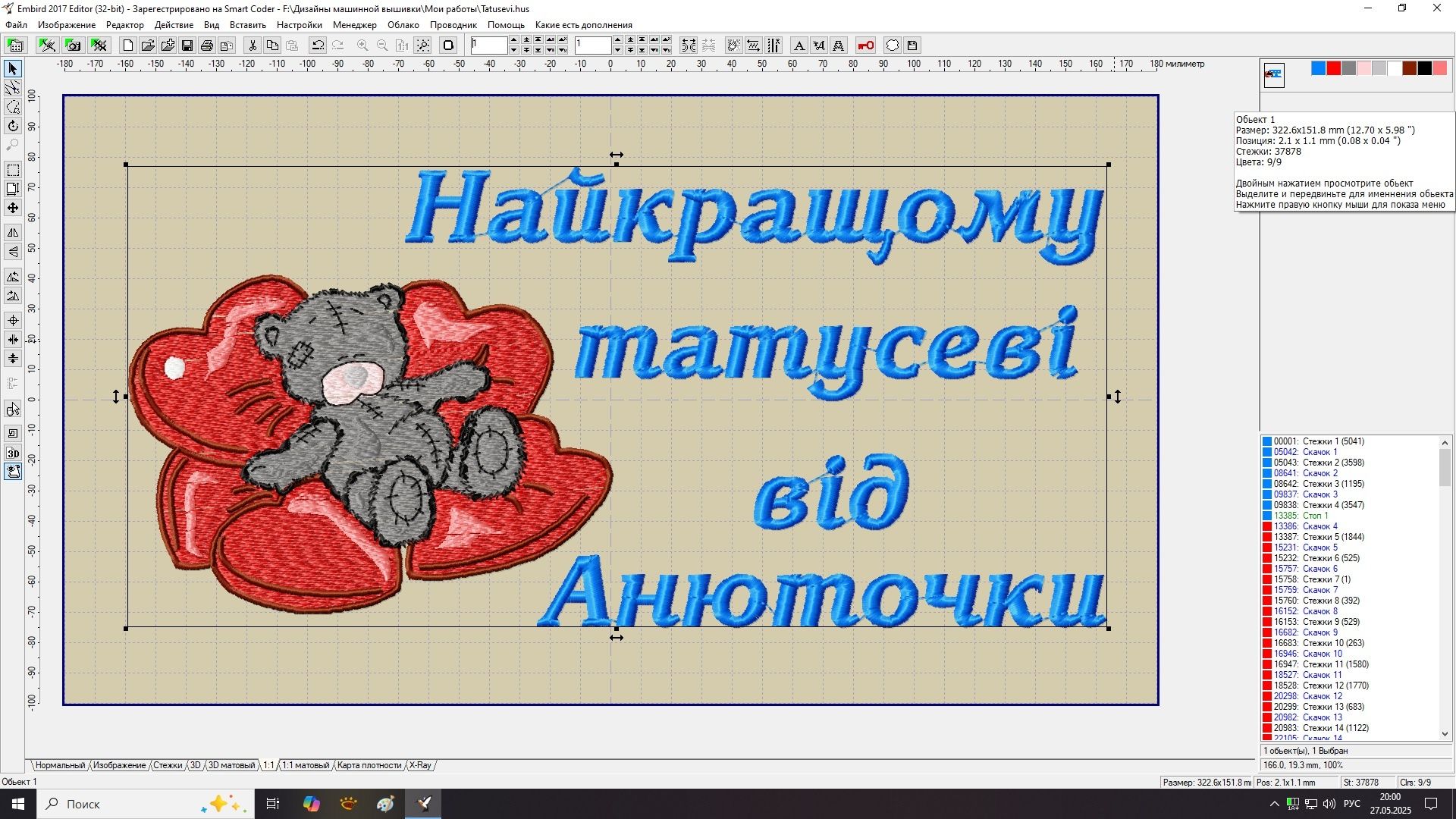1456x819 pixels.
Task: Switch to the Карта плотности tab
Action: [x=369, y=765]
